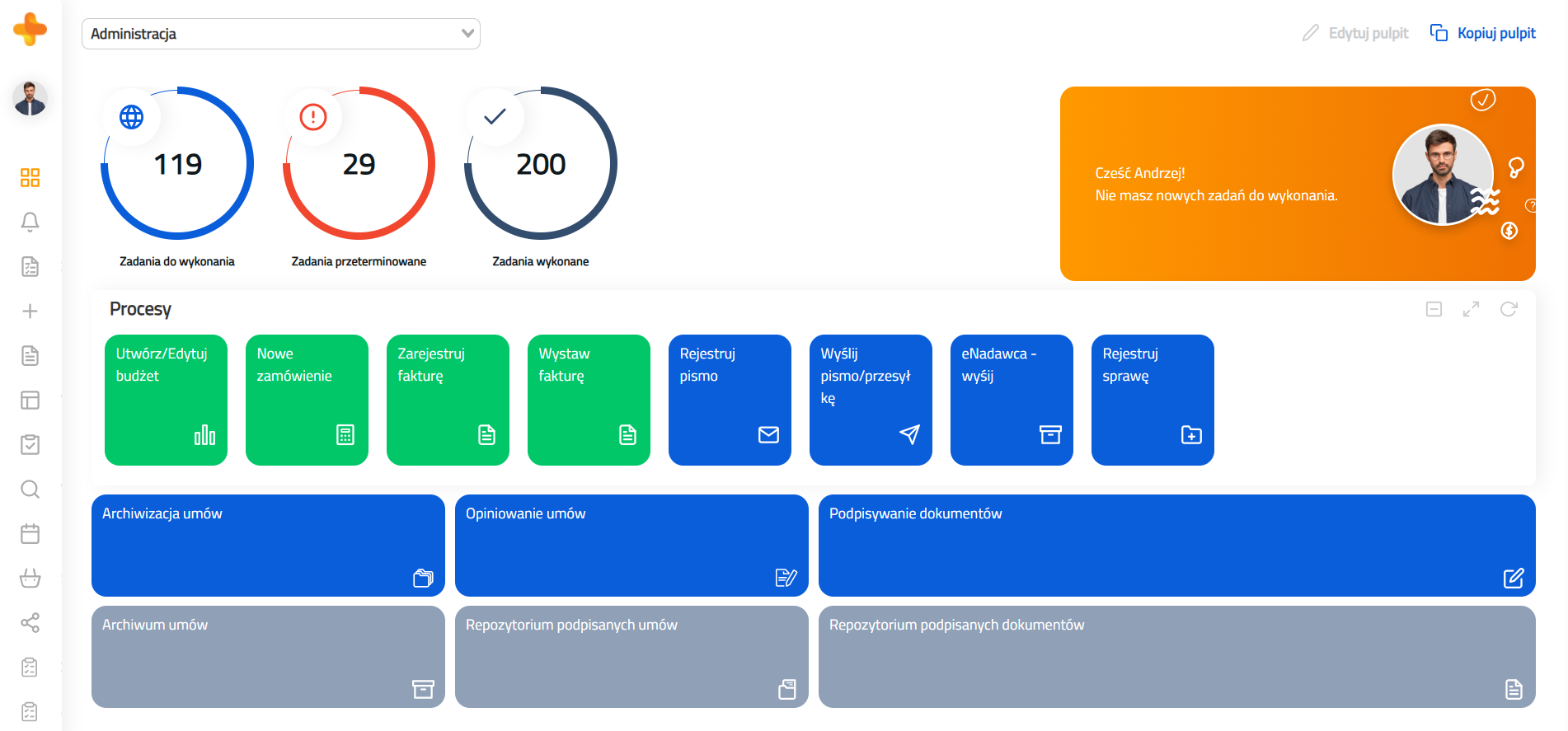Click the dashboard grid icon in sidebar

(x=30, y=177)
